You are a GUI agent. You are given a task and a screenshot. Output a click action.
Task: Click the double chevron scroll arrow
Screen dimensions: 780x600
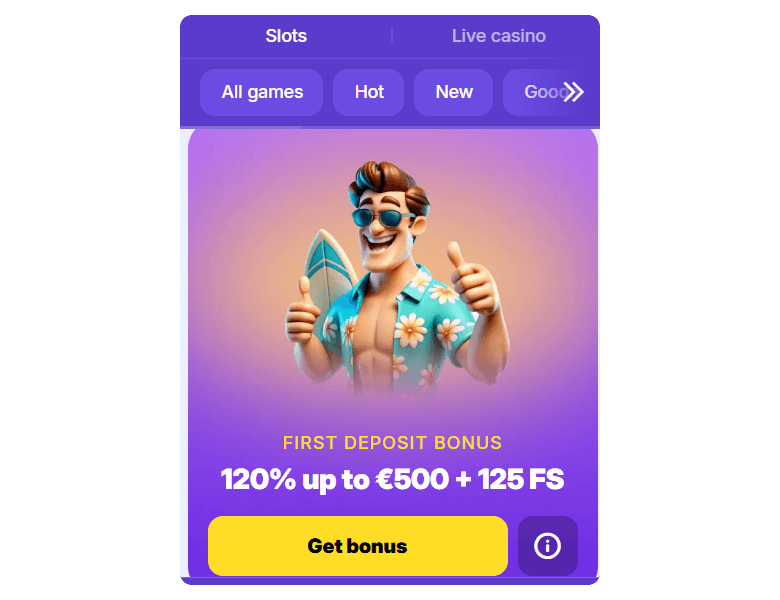(574, 92)
